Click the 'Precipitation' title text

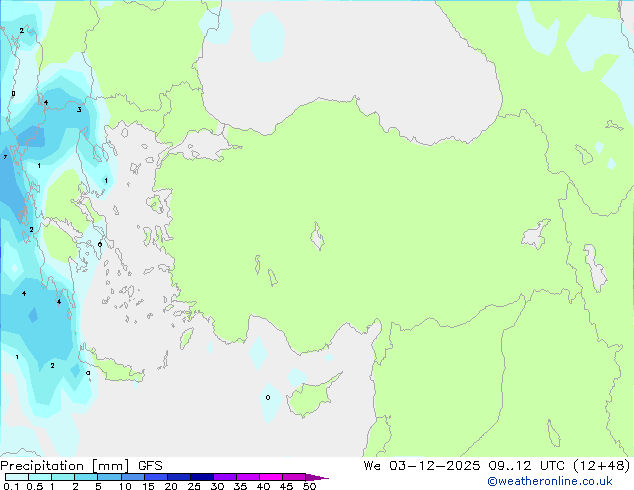tap(42, 466)
